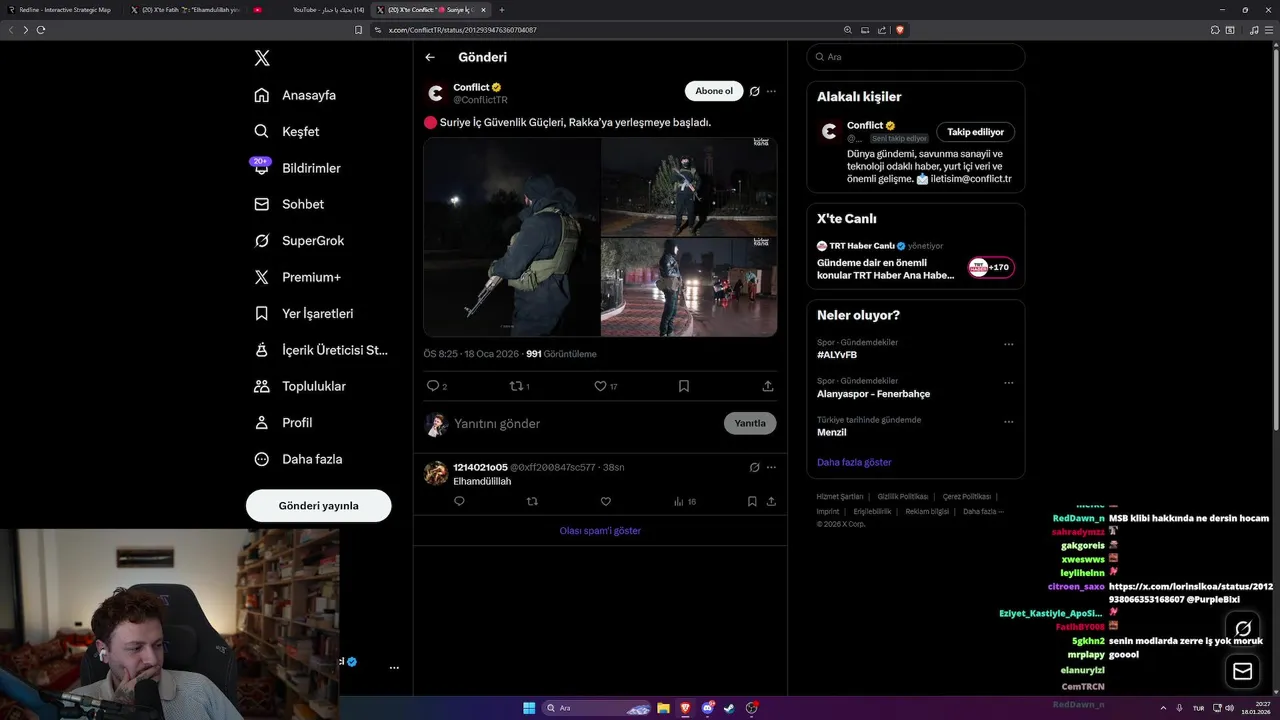Screen dimensions: 1280x720
Task: Open Sohbet messages
Action: pyautogui.click(x=289, y=204)
